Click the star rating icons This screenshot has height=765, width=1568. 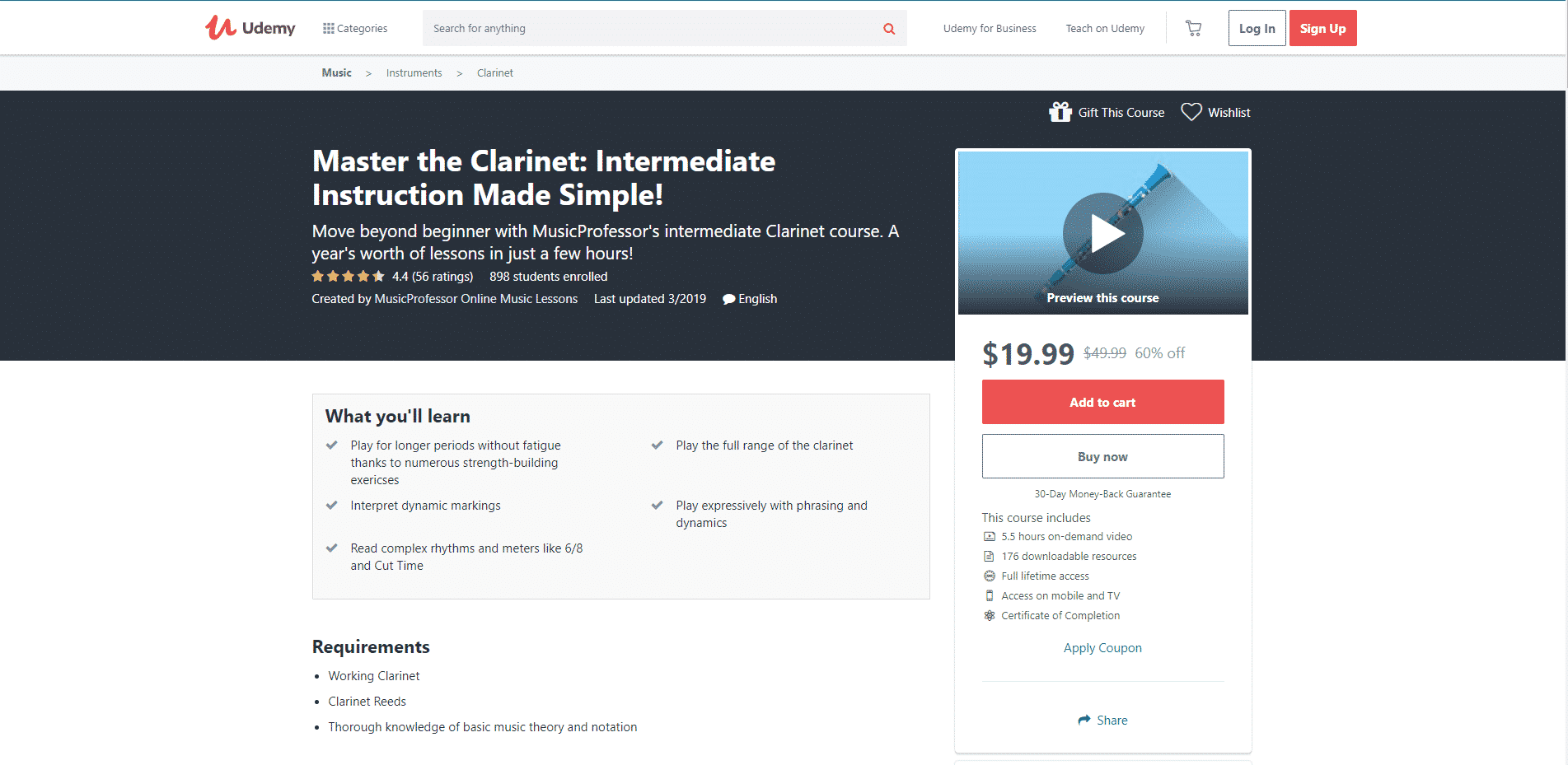coord(348,277)
